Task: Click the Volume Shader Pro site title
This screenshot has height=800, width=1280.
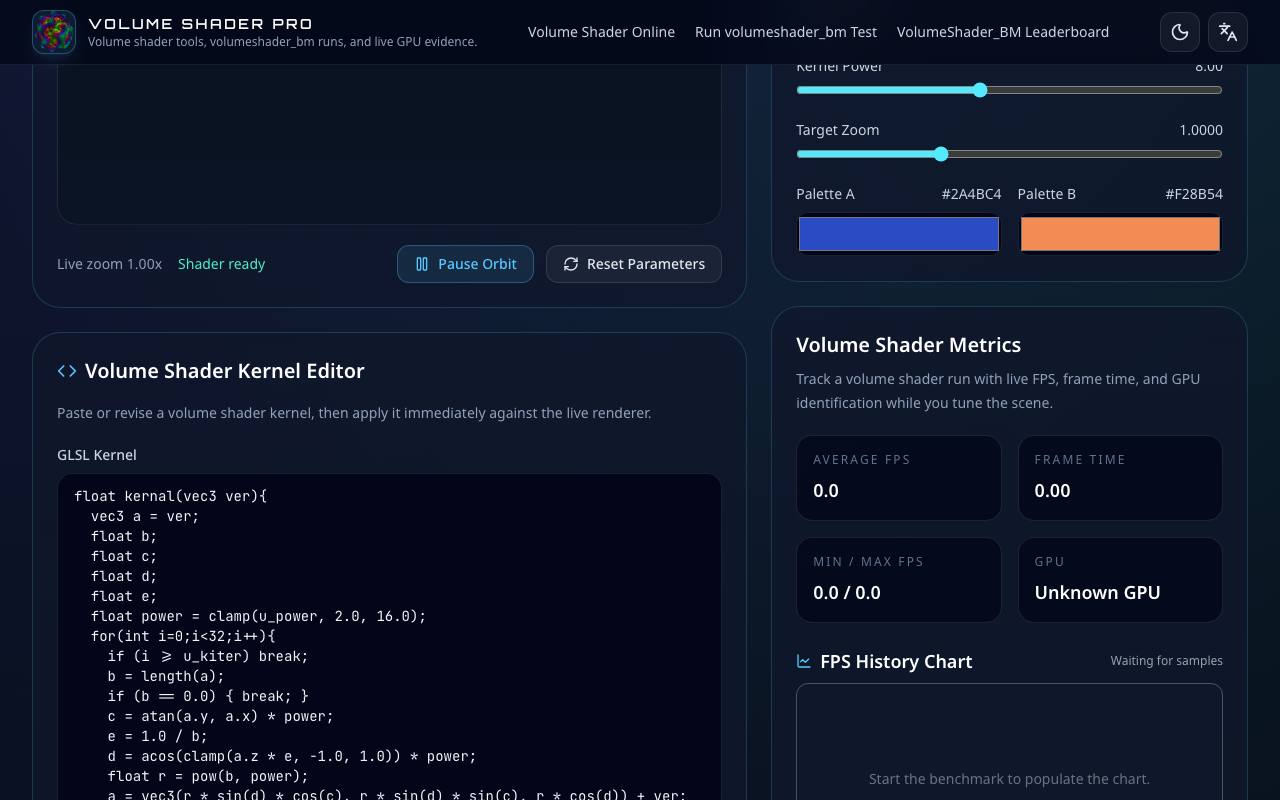Action: click(x=200, y=23)
